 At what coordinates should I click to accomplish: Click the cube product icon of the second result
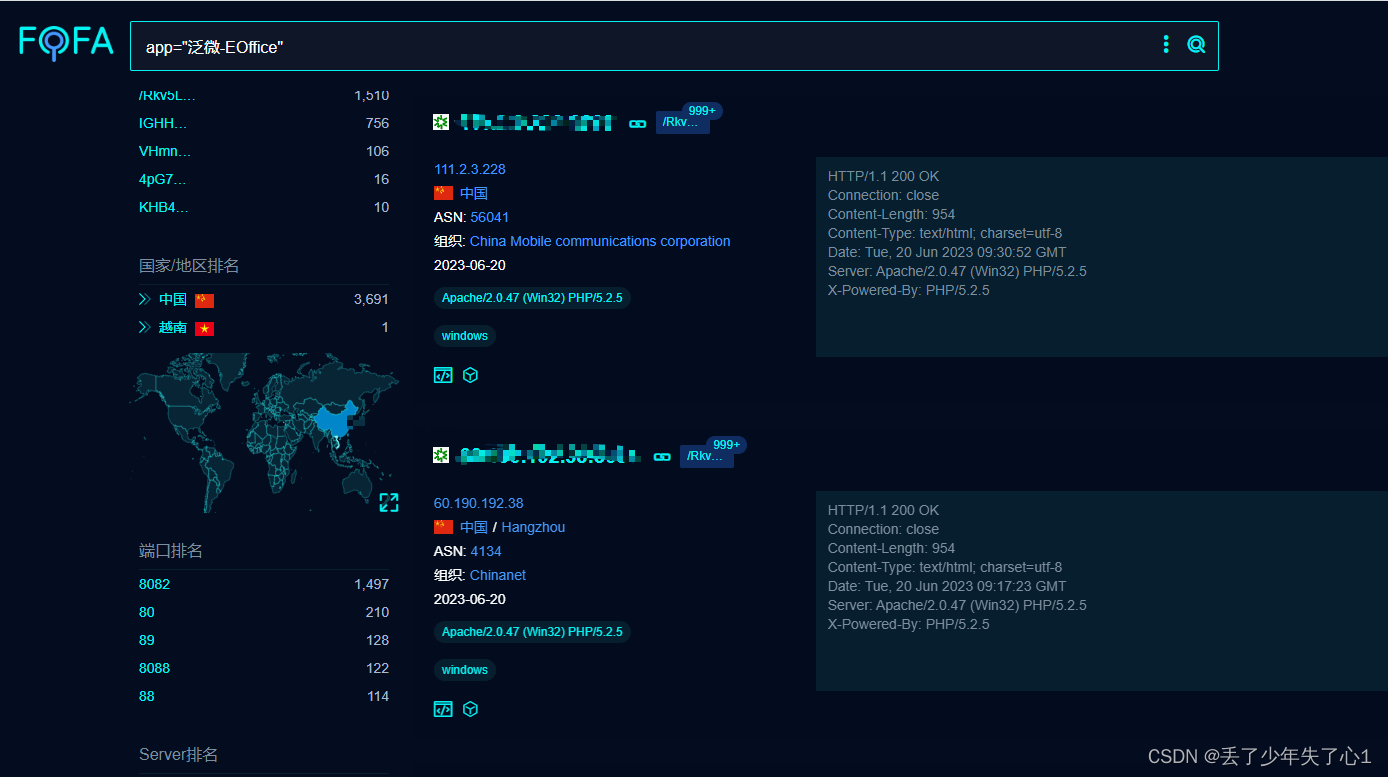click(x=470, y=709)
